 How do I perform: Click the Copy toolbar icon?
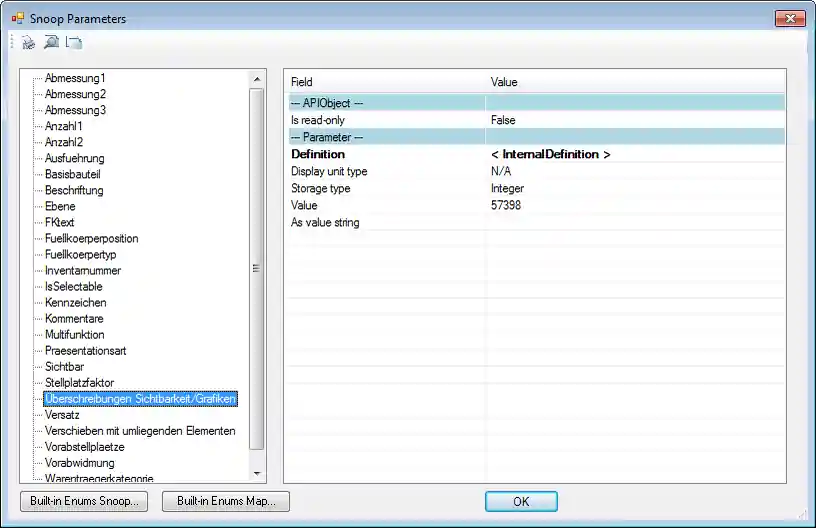point(73,42)
